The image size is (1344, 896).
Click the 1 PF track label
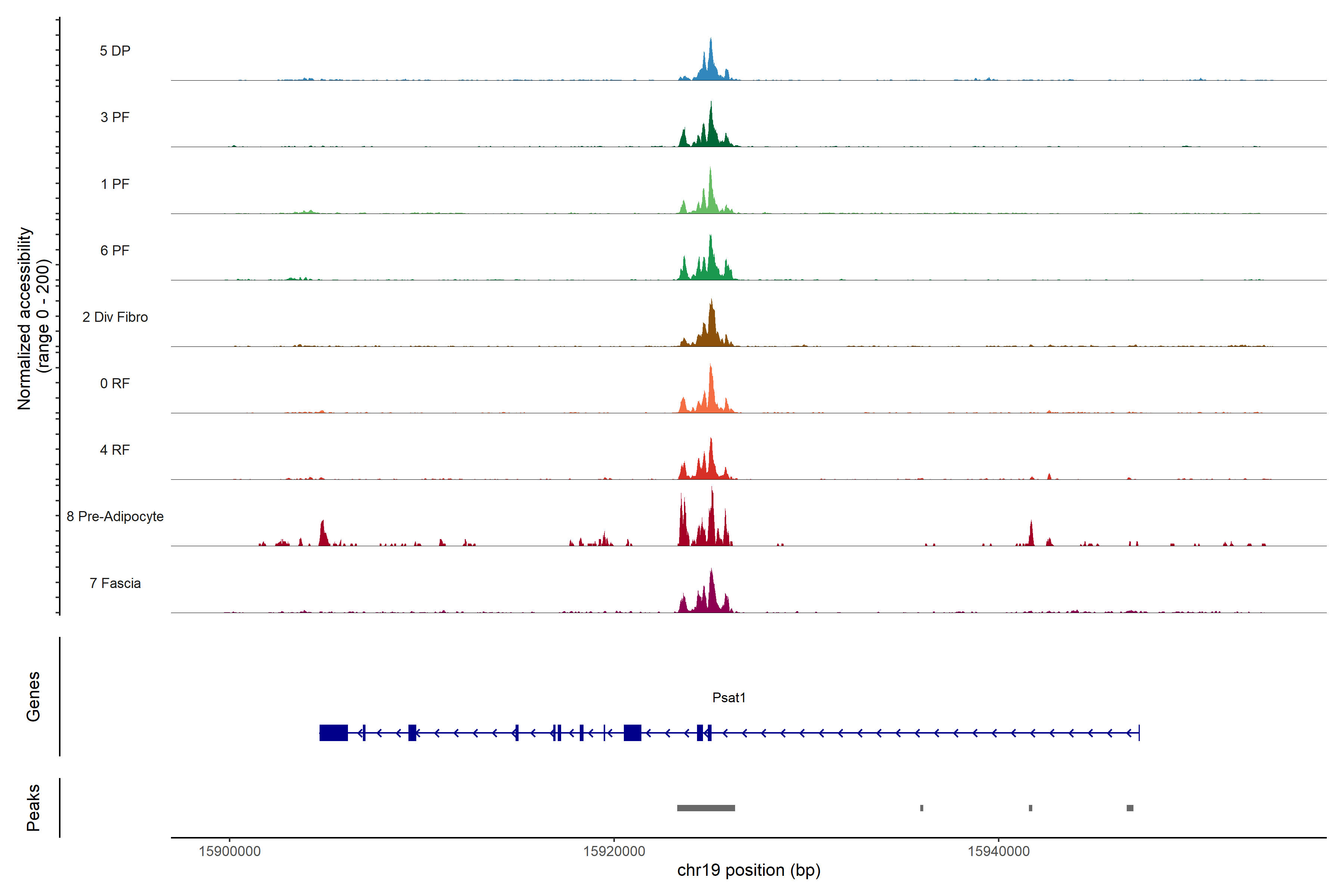(115, 184)
